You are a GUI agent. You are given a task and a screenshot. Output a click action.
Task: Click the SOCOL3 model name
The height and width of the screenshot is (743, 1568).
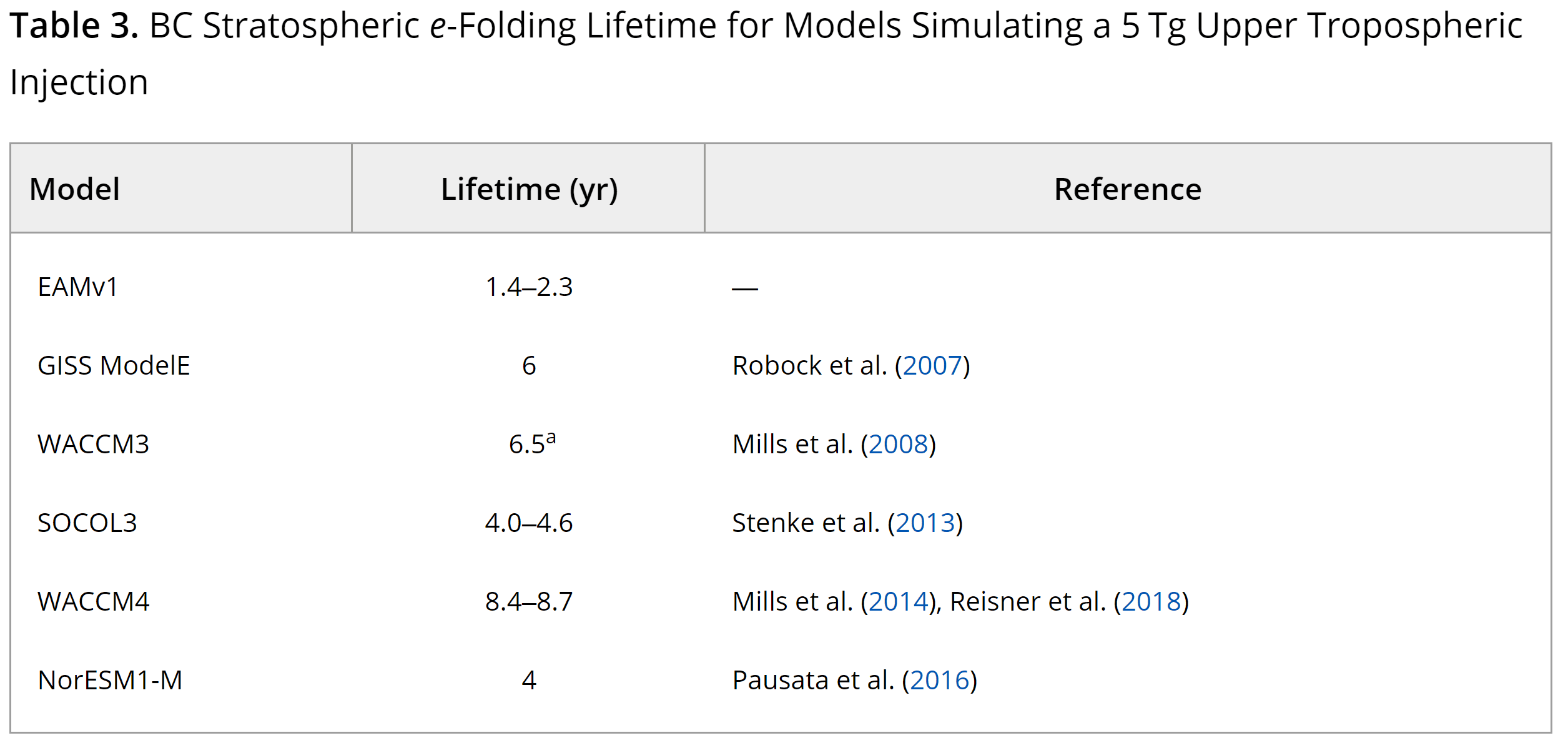point(87,523)
